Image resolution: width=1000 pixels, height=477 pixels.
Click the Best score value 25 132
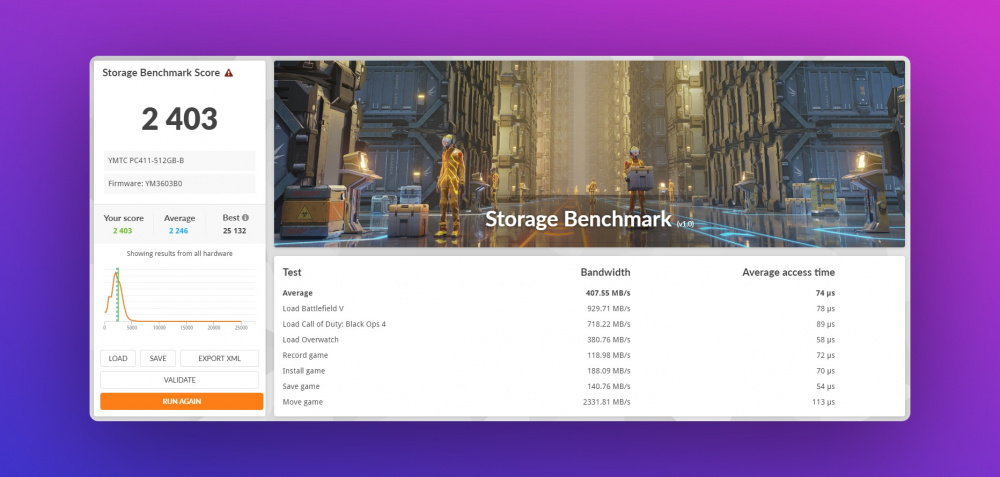tap(235, 231)
